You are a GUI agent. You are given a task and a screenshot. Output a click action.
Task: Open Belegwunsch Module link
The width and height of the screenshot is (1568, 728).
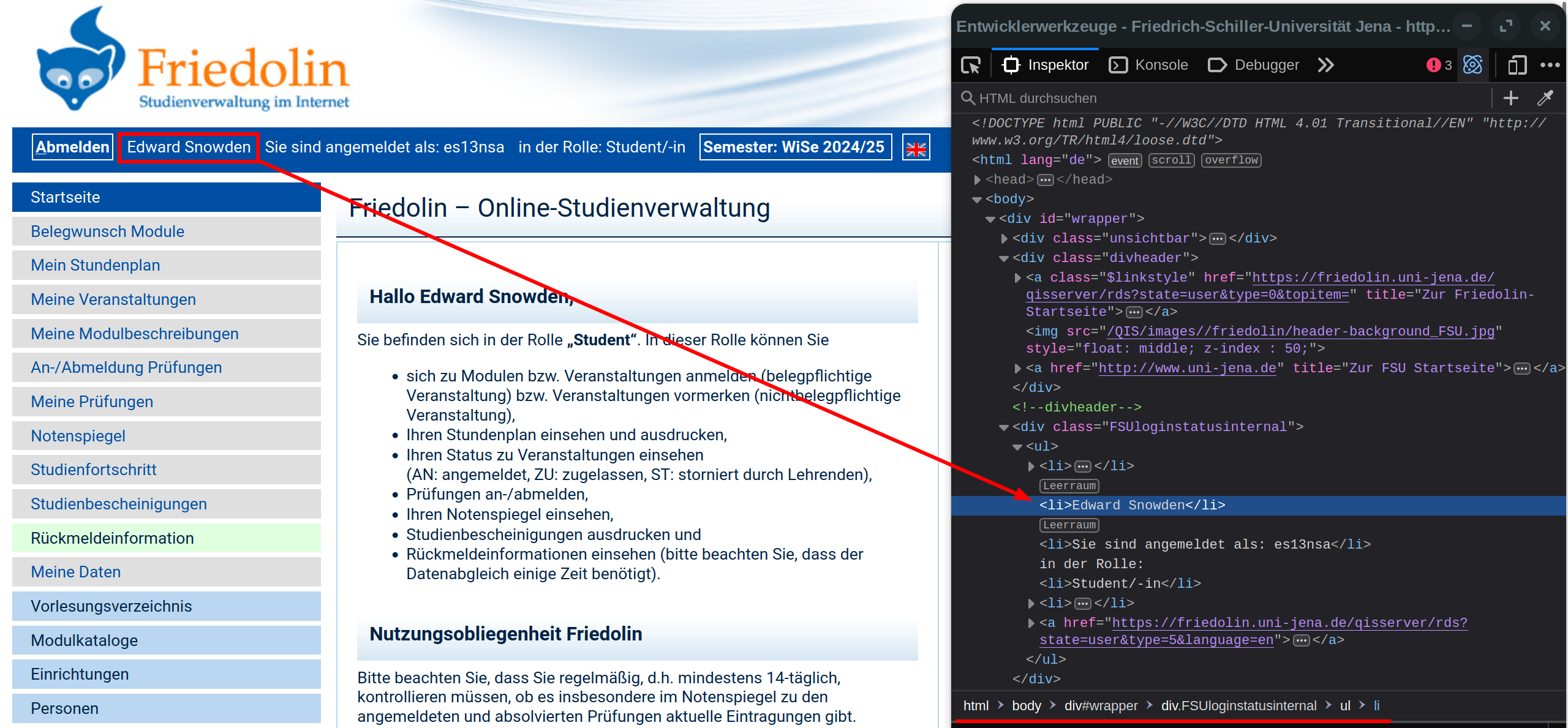coord(167,231)
